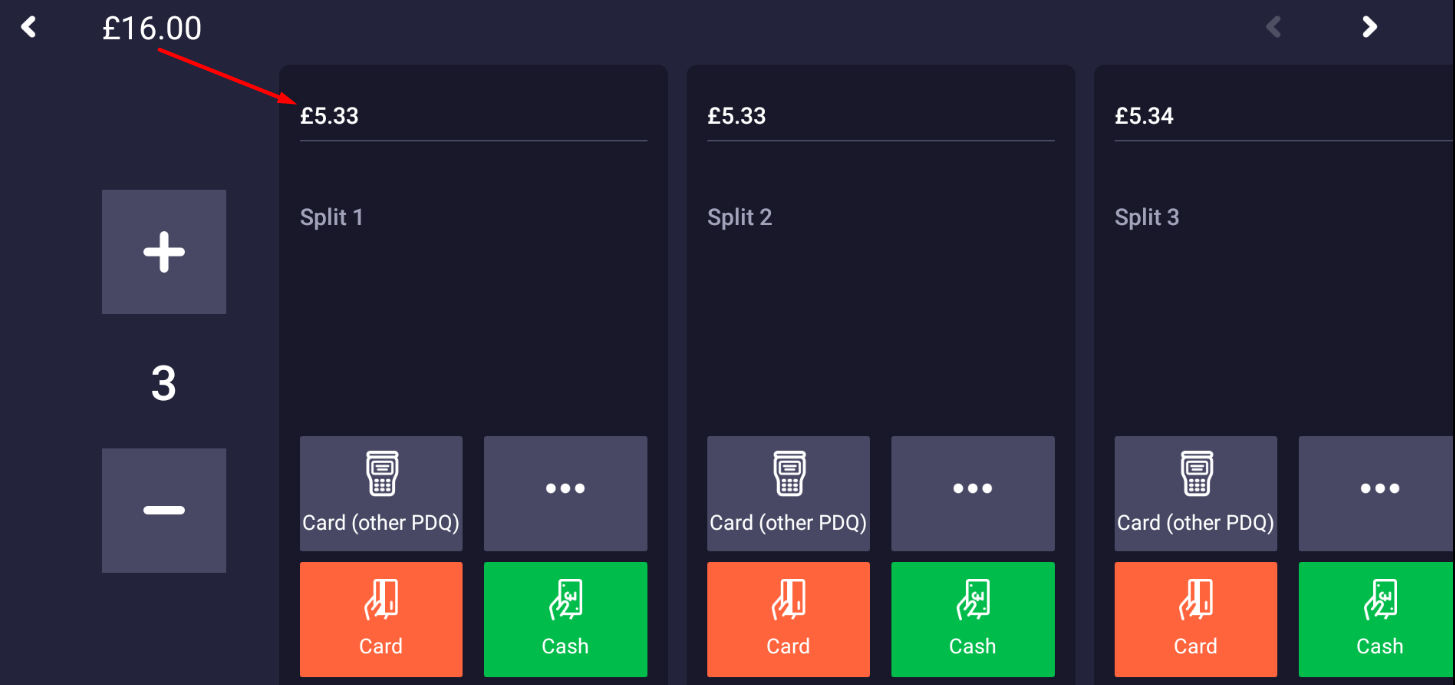Viewport: 1455px width, 685px height.
Task: Pay Split 2 with Card (other PDQ)
Action: click(788, 493)
